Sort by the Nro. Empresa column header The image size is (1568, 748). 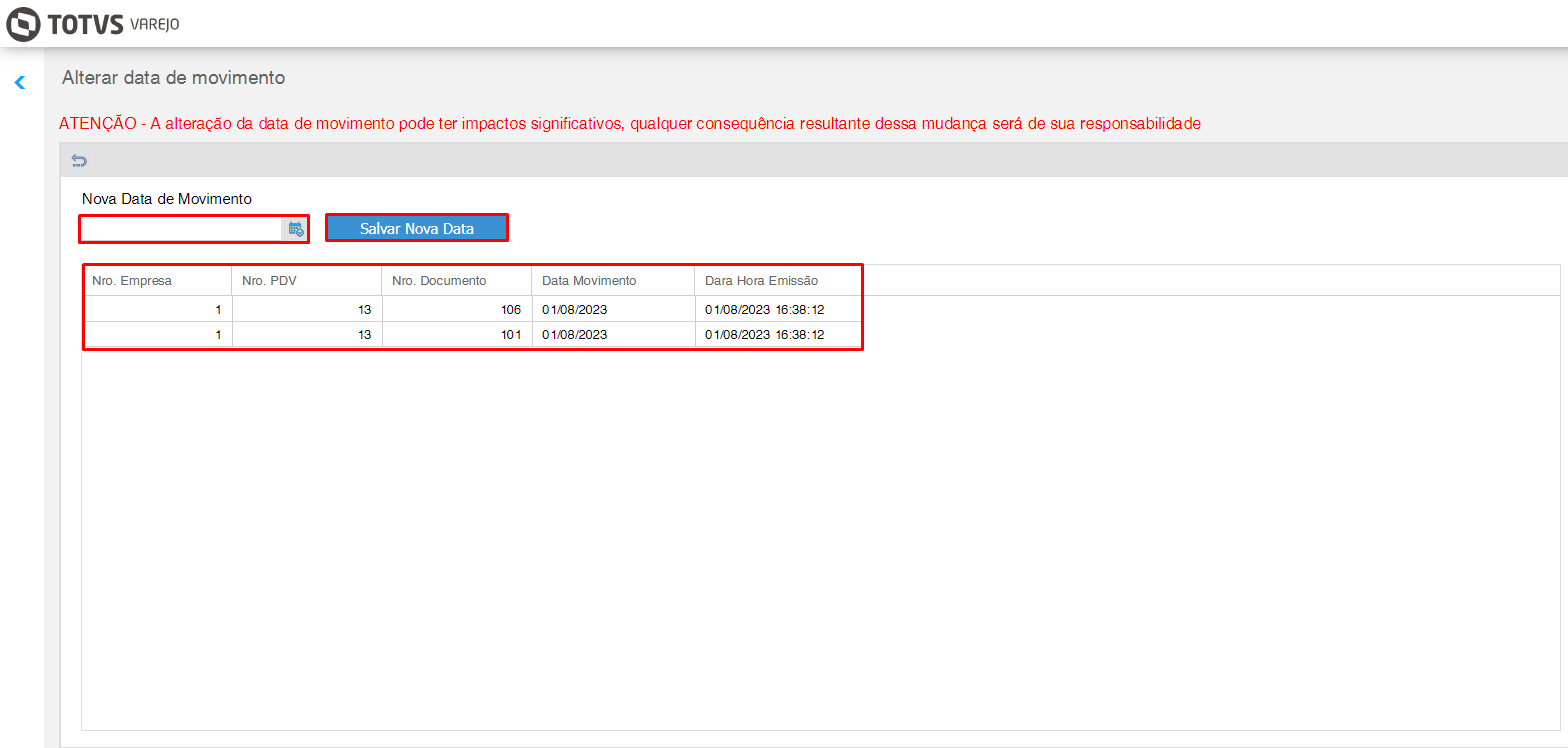pos(157,281)
